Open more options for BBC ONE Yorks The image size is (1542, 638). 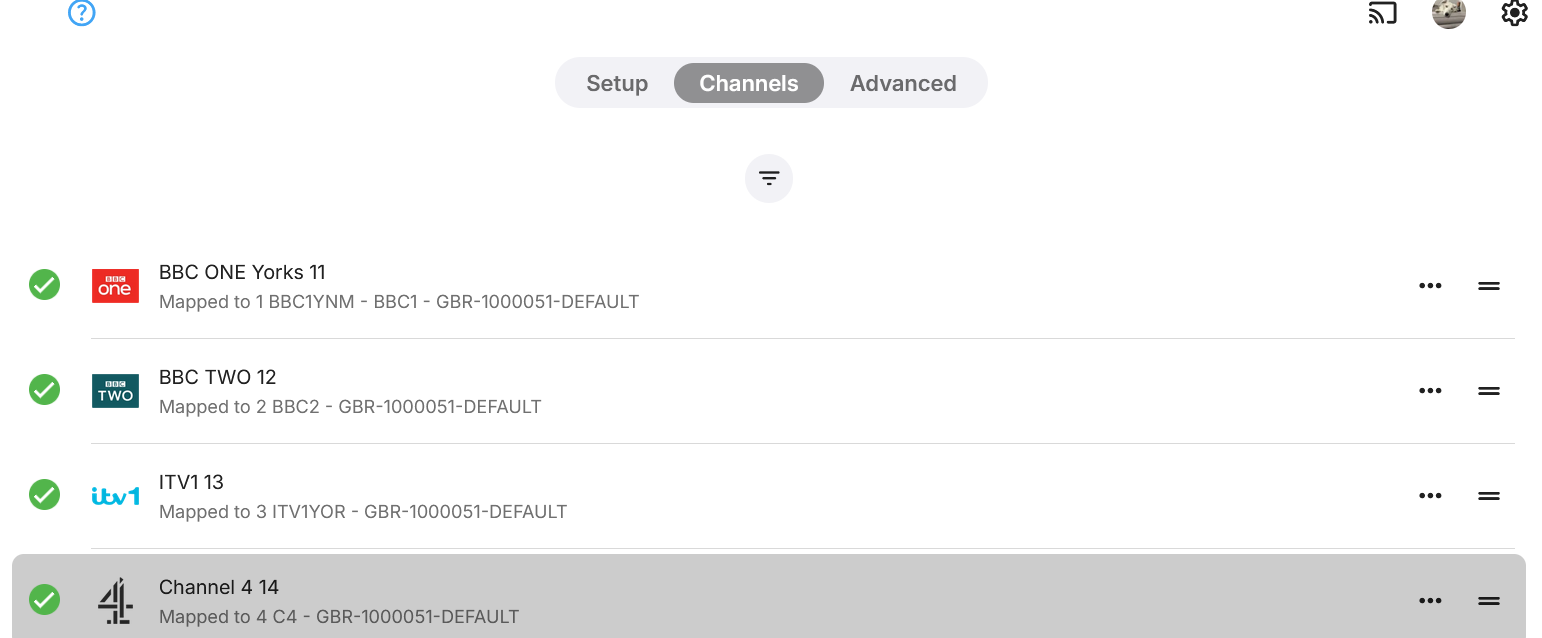[1430, 286]
